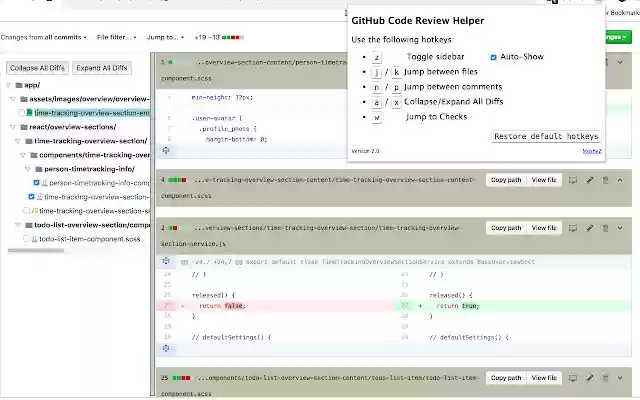Uncheck time-tracking-overview-section- scss file checkbox
640x400 pixels.
31,197
